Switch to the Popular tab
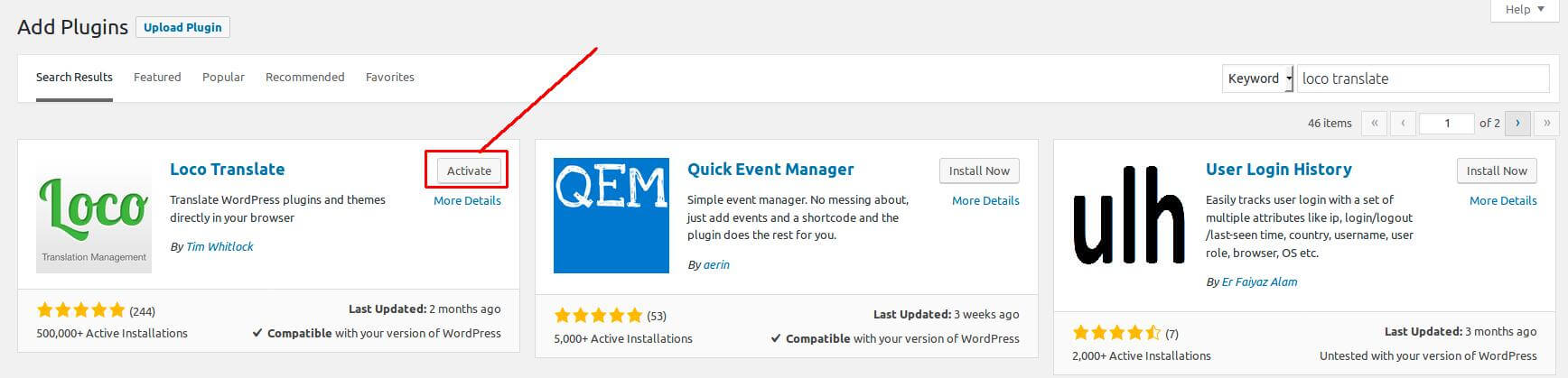The width and height of the screenshot is (1568, 378). point(223,78)
